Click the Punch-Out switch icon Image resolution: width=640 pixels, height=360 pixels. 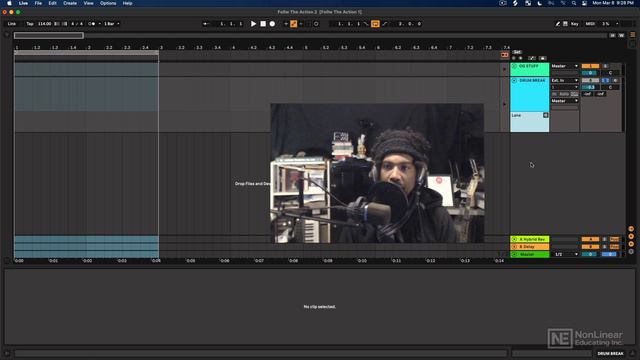click(384, 24)
